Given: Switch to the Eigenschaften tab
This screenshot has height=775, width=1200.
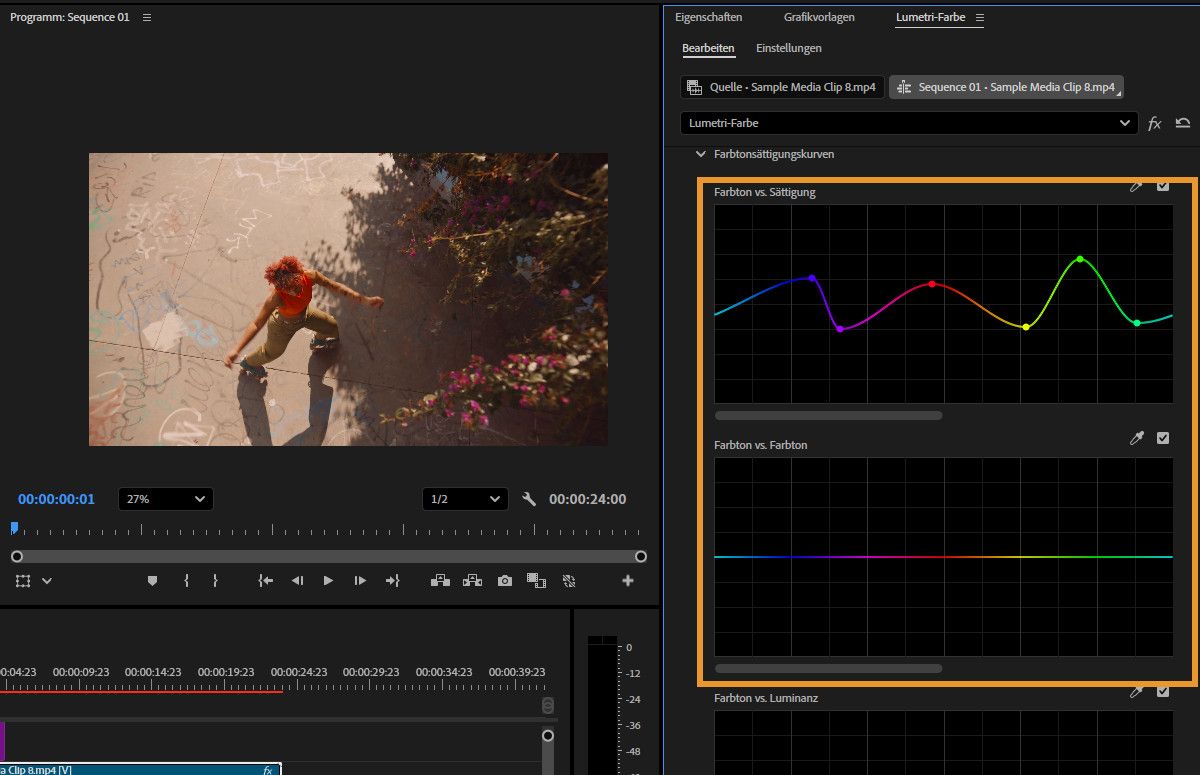Looking at the screenshot, I should pyautogui.click(x=708, y=18).
